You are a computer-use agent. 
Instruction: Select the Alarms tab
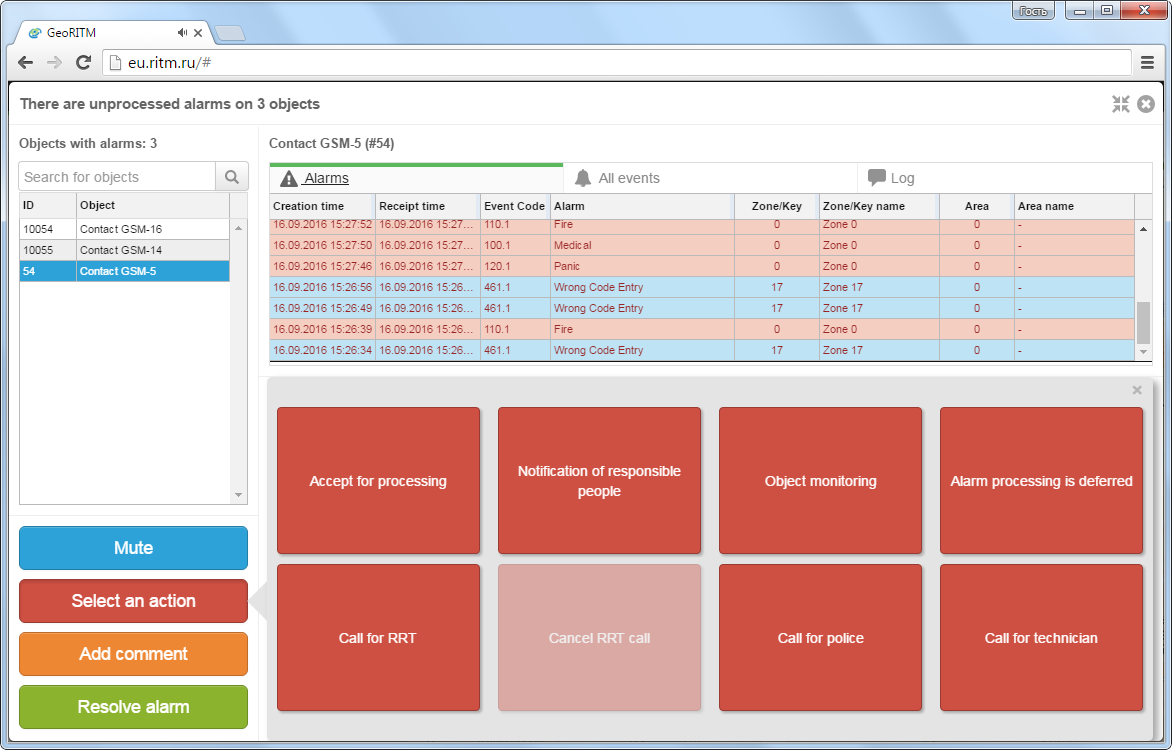point(315,178)
